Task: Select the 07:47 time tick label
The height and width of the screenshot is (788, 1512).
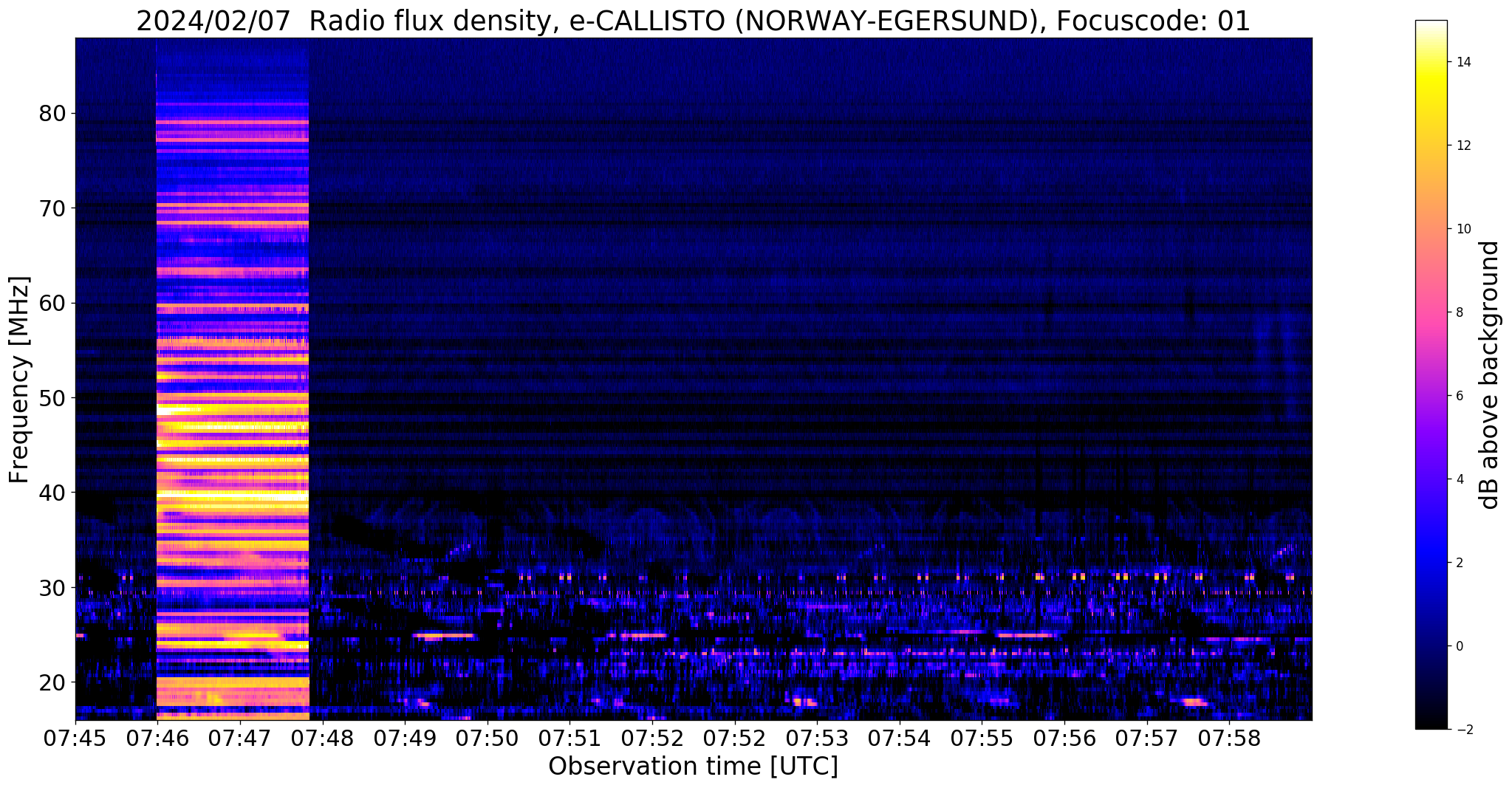Action: [x=240, y=737]
